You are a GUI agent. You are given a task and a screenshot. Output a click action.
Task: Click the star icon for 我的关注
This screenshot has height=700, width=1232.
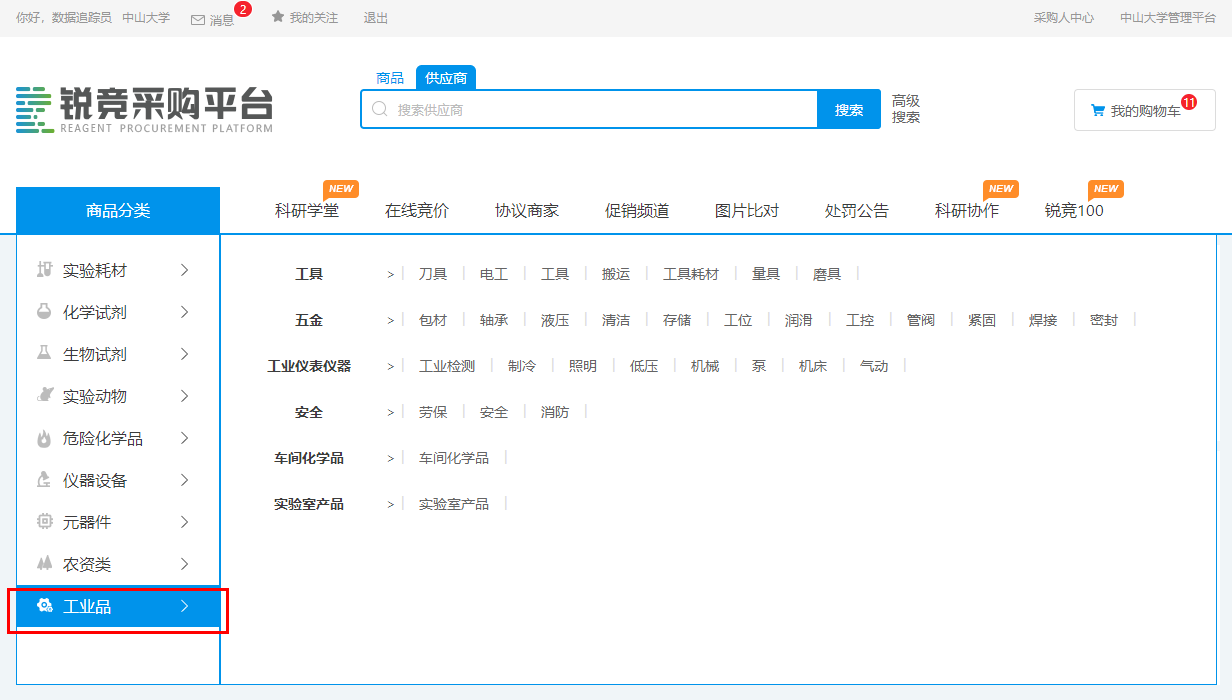(278, 18)
